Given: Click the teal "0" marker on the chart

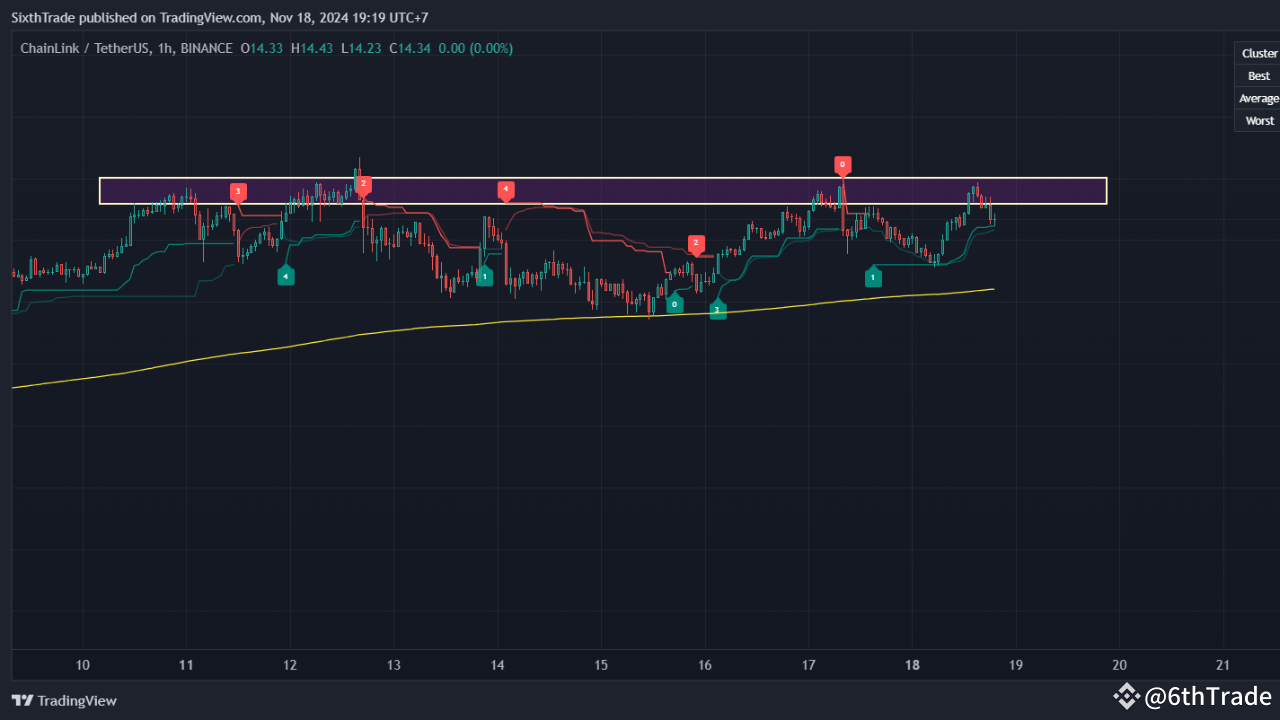Looking at the screenshot, I should pos(675,304).
